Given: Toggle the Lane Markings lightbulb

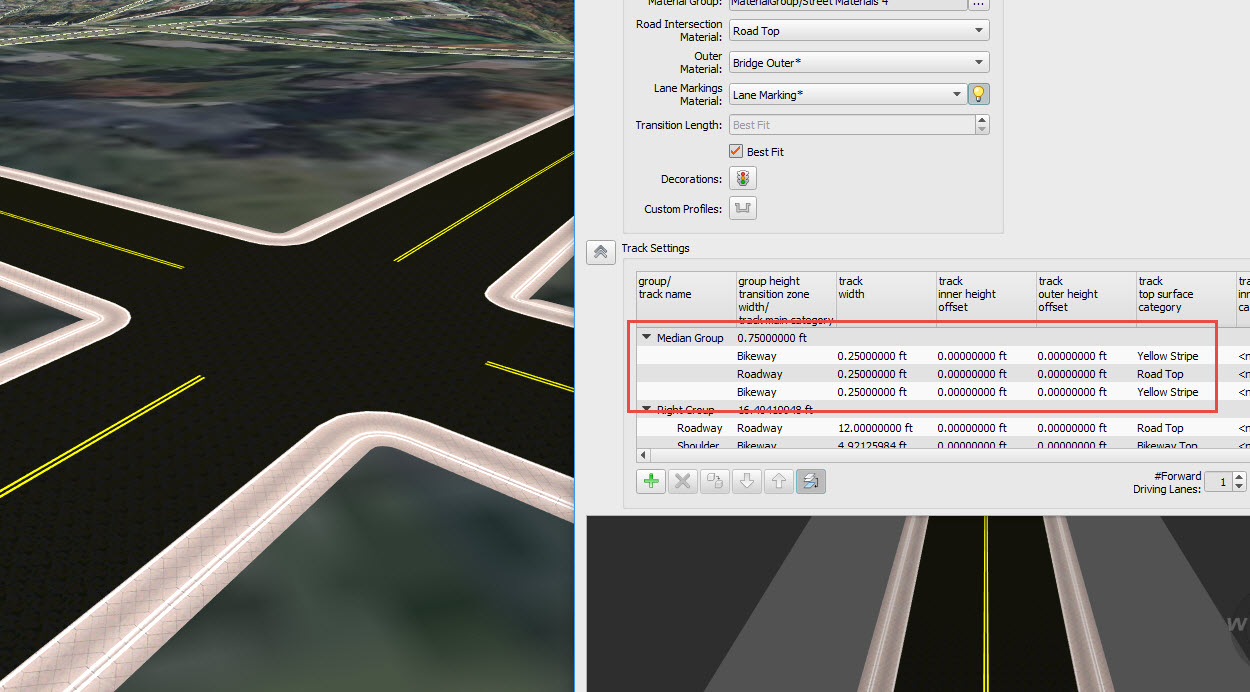Looking at the screenshot, I should (978, 93).
